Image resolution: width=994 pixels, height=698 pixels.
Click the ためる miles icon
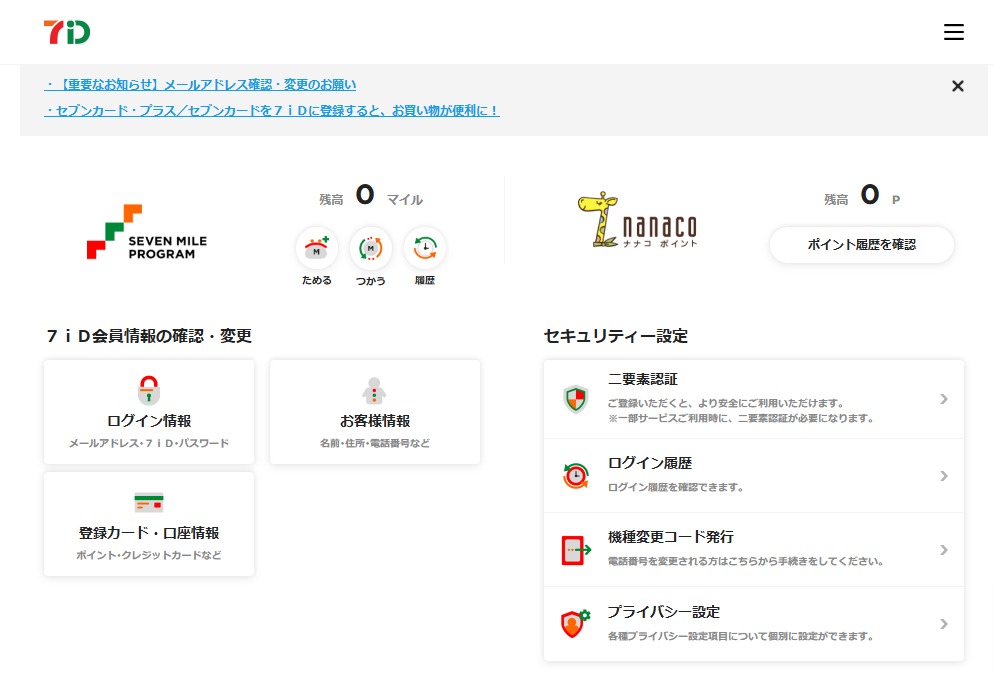click(317, 248)
